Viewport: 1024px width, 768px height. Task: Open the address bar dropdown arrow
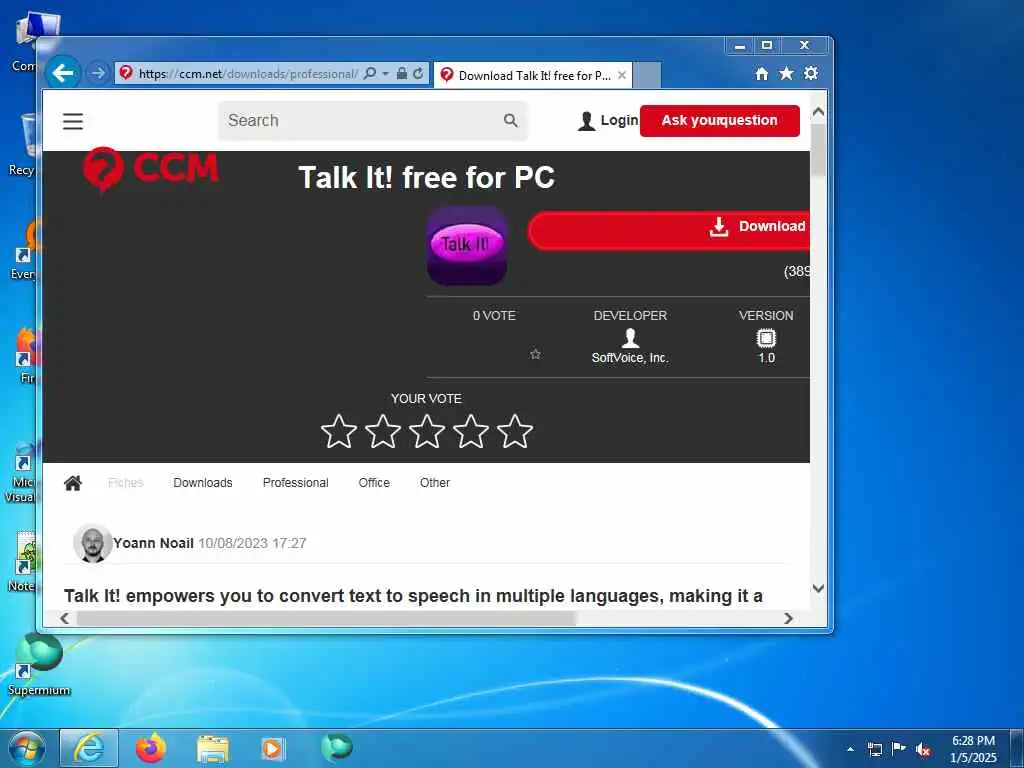pyautogui.click(x=385, y=73)
